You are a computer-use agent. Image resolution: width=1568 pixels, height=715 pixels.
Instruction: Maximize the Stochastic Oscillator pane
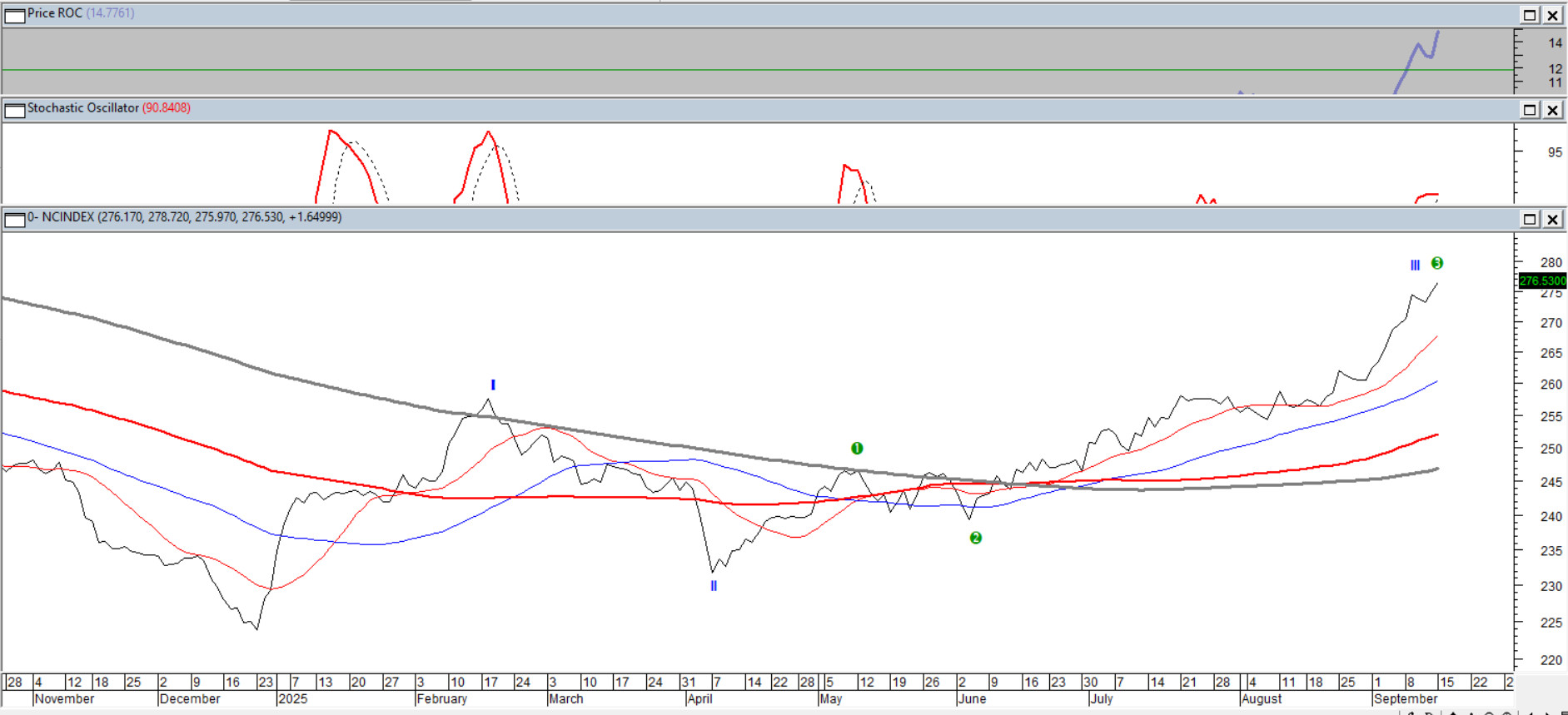click(x=1530, y=110)
